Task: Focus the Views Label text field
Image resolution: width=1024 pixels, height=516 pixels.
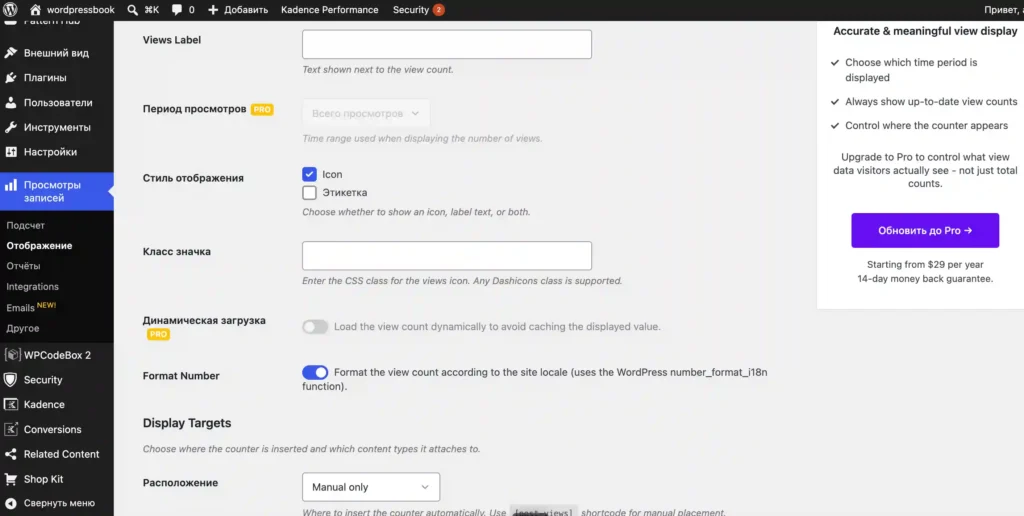Action: click(x=447, y=44)
